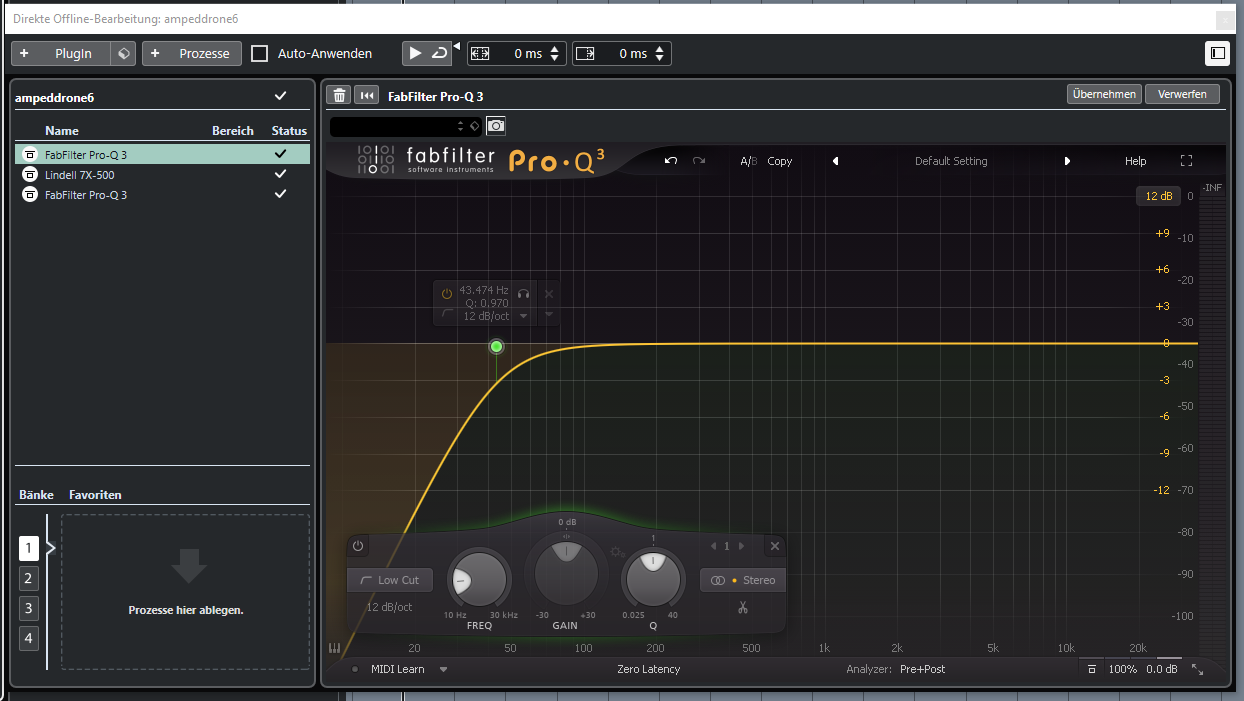Open the plugin favorites icon next to PlugIn
The image size is (1244, 701).
point(123,53)
